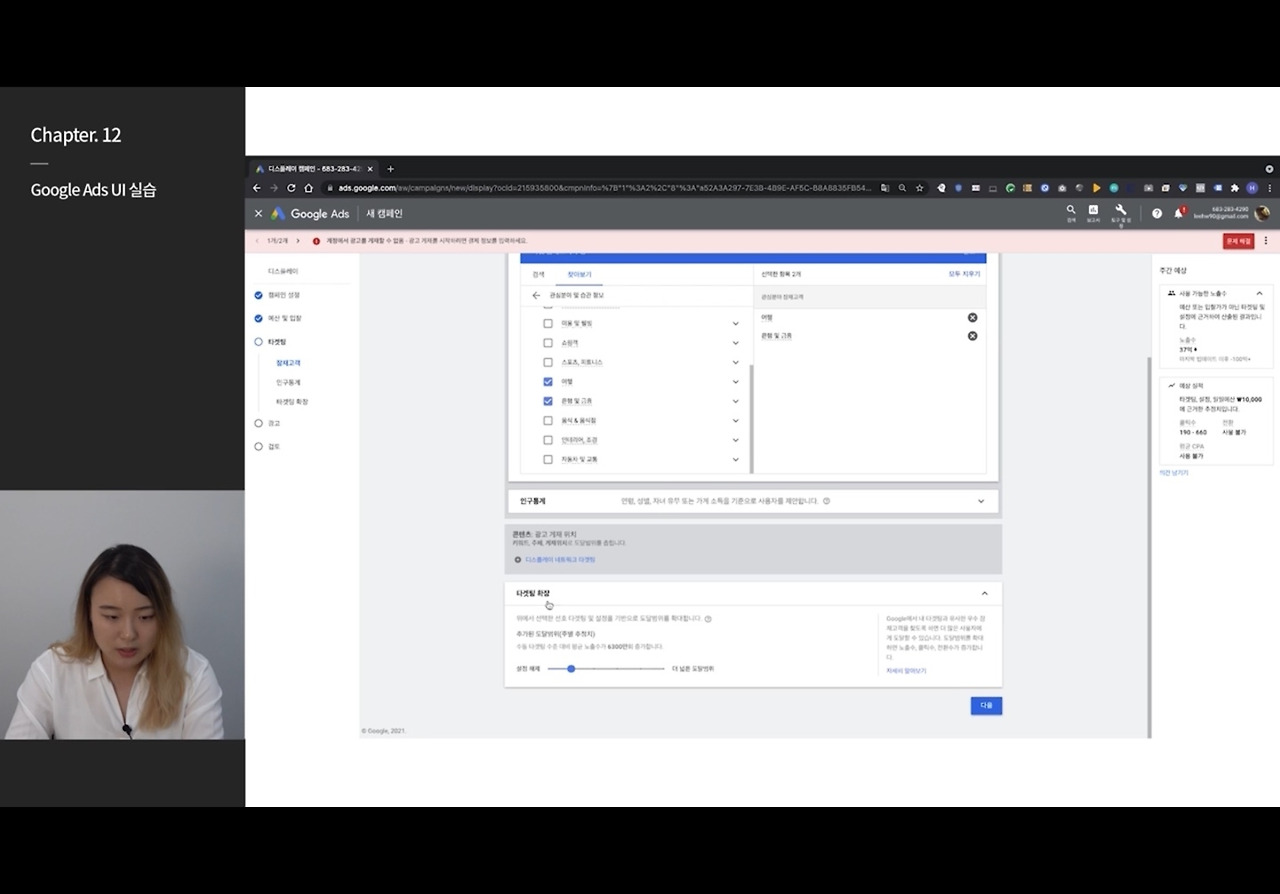The image size is (1280, 894).
Task: Click the help icon in the 인구통계 row
Action: 827,501
